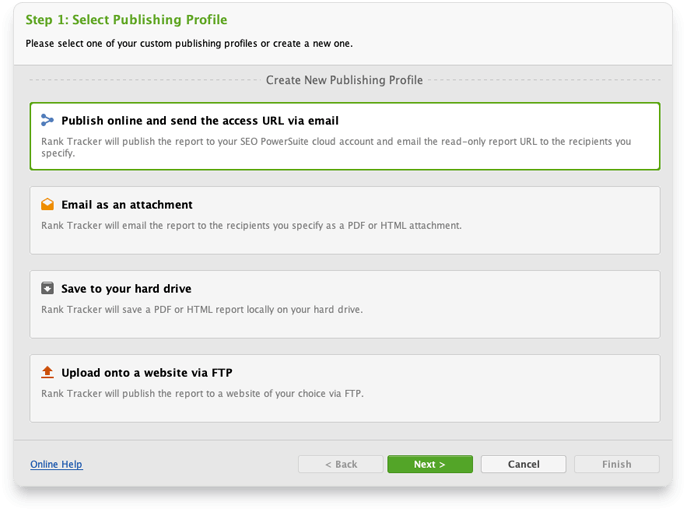This screenshot has height=511, width=686.
Task: Pick the "Save to your hard drive" option title
Action: click(126, 288)
